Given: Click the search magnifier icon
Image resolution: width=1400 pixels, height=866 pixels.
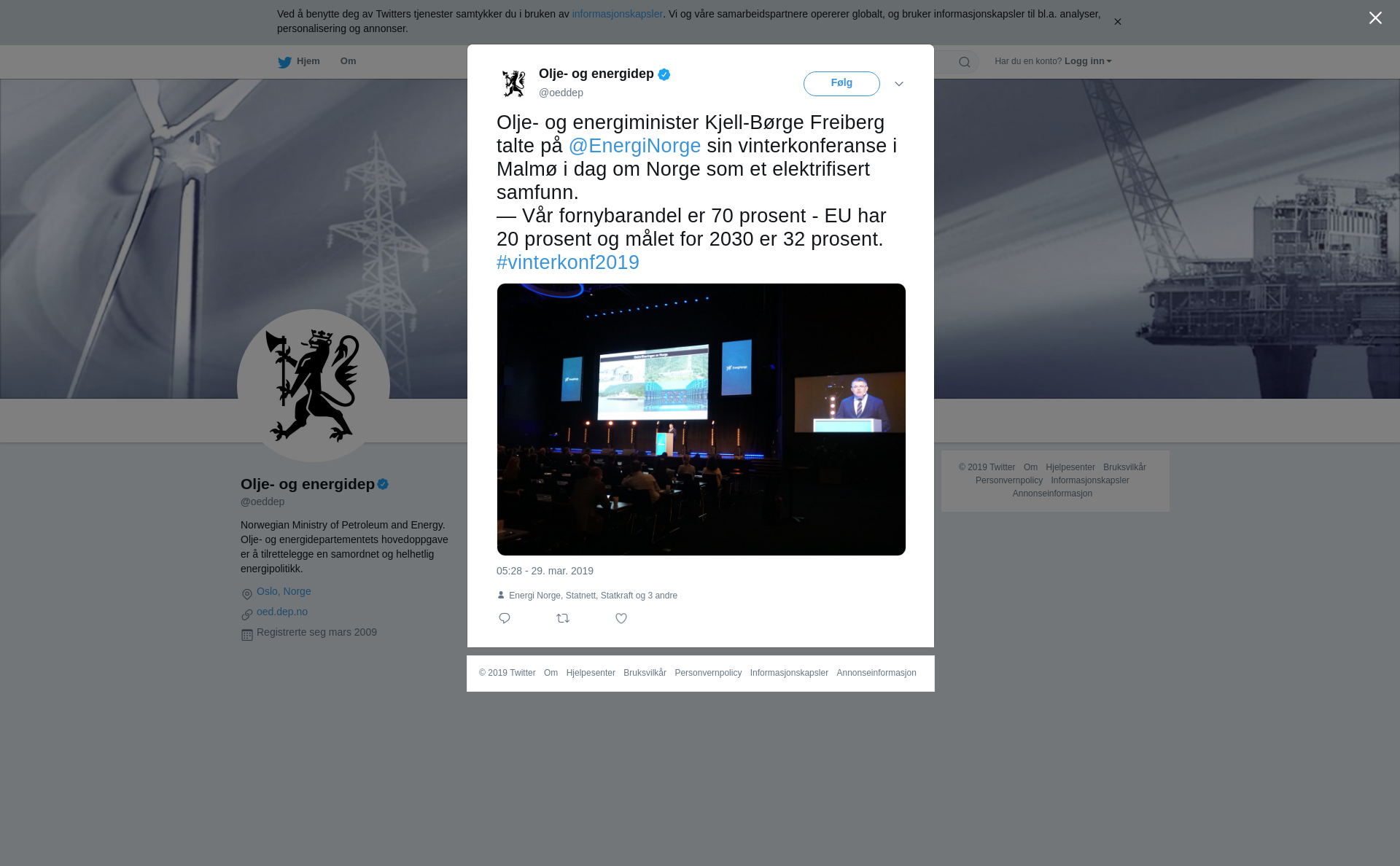Looking at the screenshot, I should click(965, 62).
